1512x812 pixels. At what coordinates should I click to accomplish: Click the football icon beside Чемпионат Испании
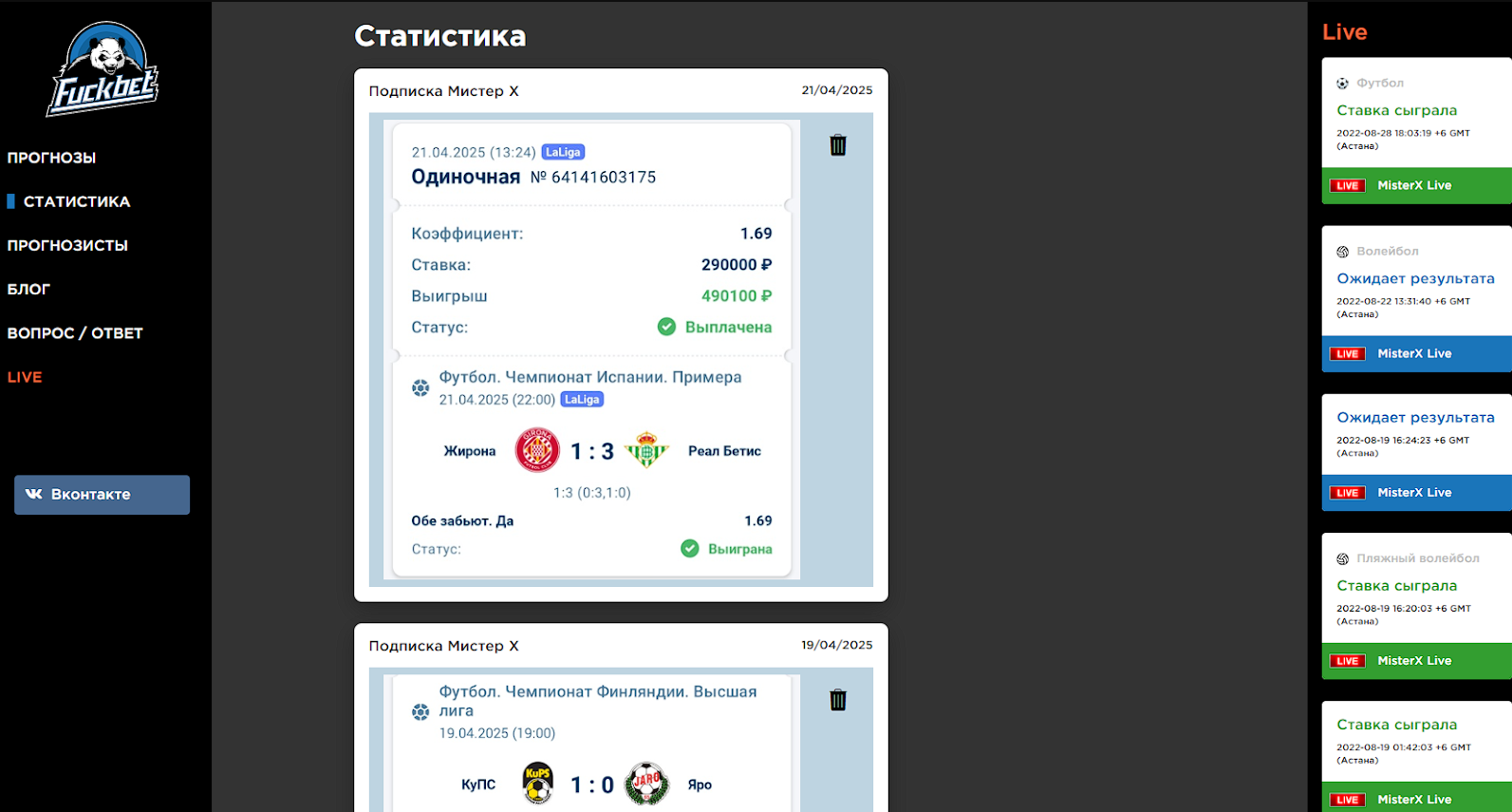pos(420,387)
